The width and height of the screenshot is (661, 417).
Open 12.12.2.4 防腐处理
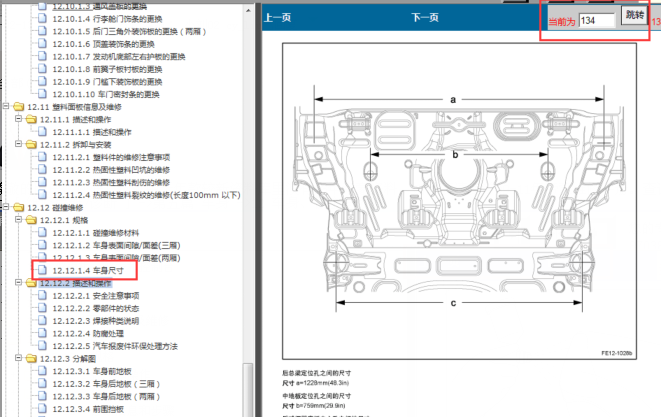[x=88, y=334]
